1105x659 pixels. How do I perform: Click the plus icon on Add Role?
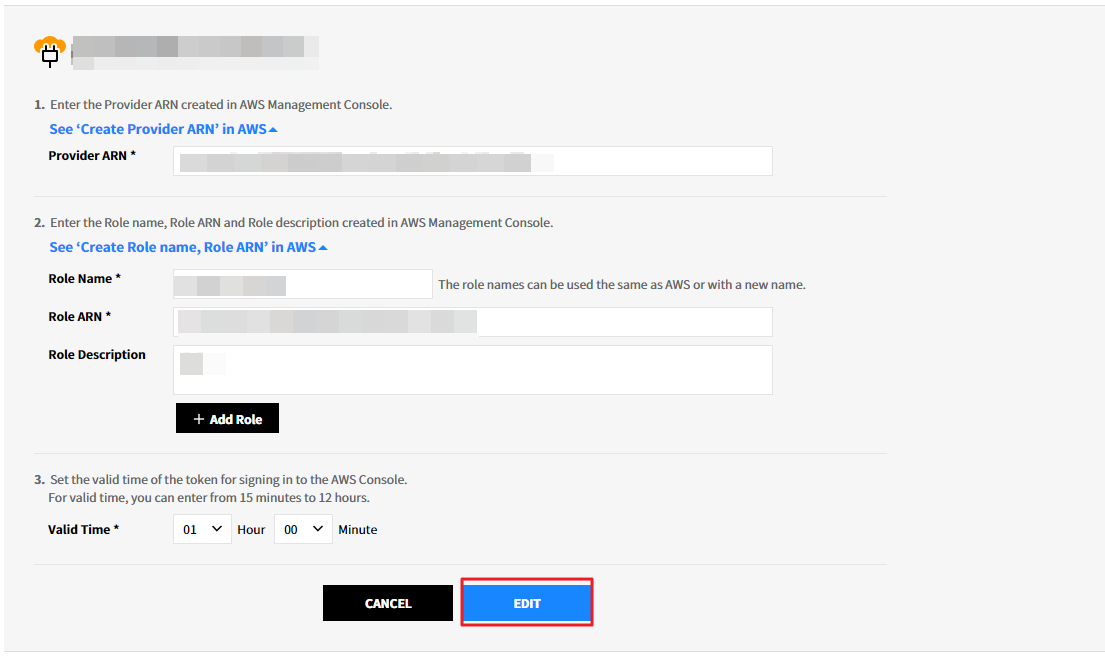198,419
